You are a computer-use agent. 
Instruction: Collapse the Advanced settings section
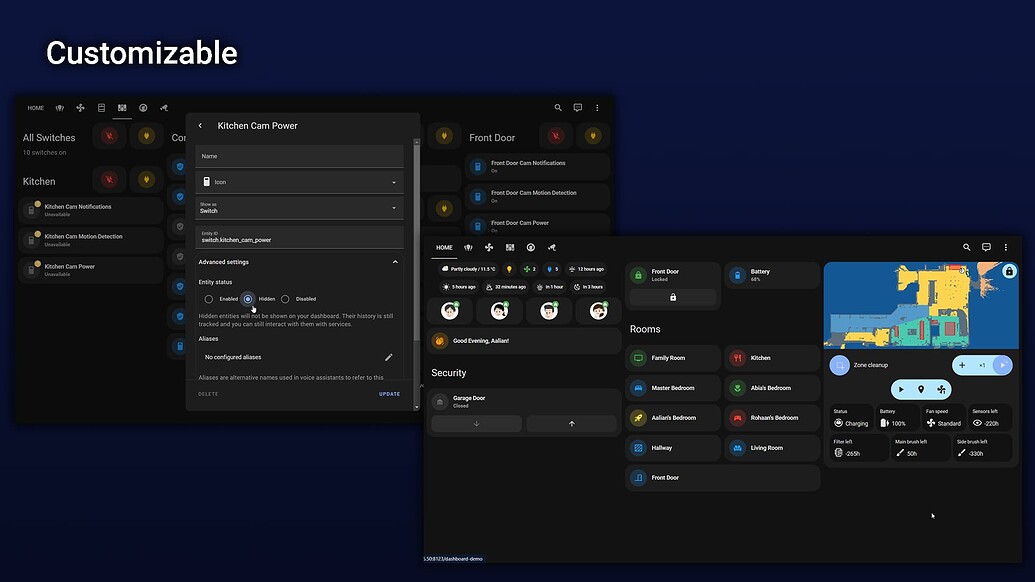394,261
